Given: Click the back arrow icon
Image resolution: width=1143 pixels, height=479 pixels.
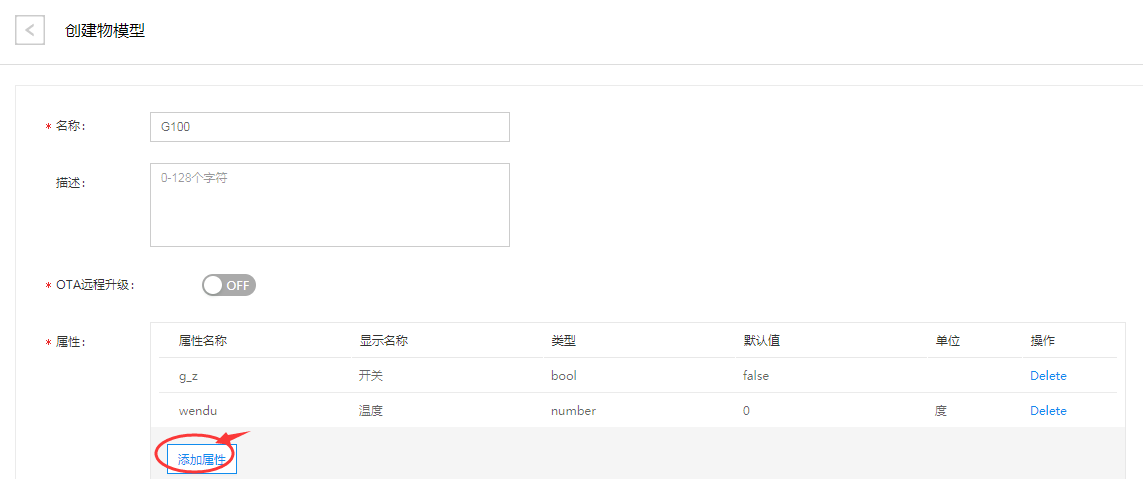Looking at the screenshot, I should [30, 31].
